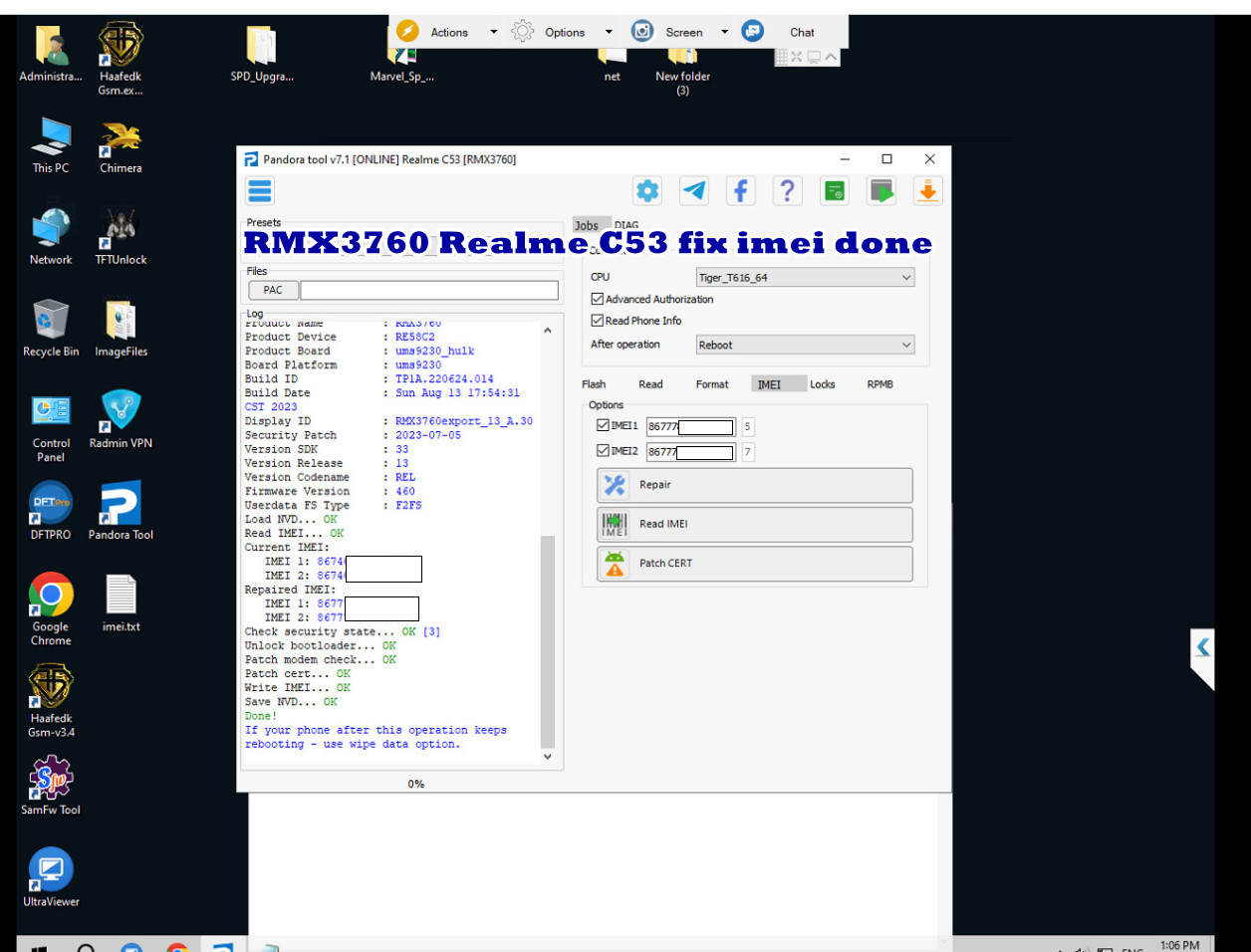Viewport: 1251px width, 952px height.
Task: Click 'Write IMEI... OK' log line
Action: click(x=298, y=688)
